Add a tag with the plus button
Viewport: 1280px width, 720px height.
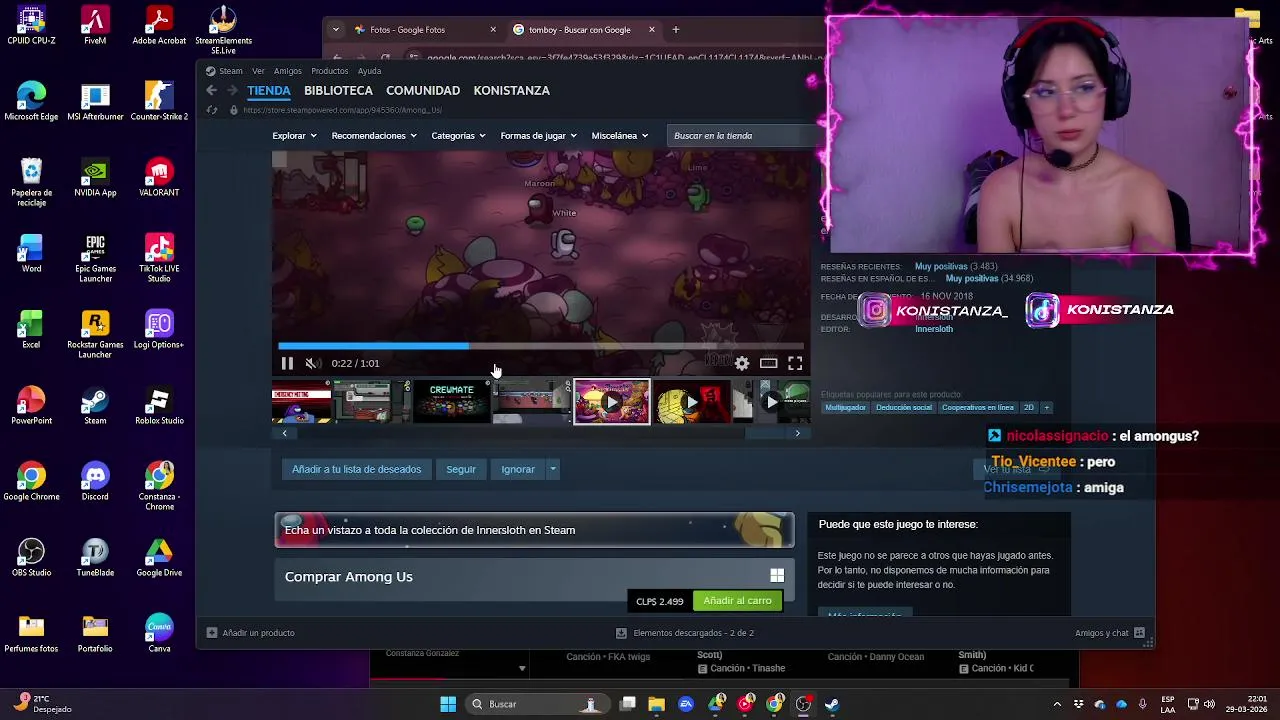tap(1046, 407)
